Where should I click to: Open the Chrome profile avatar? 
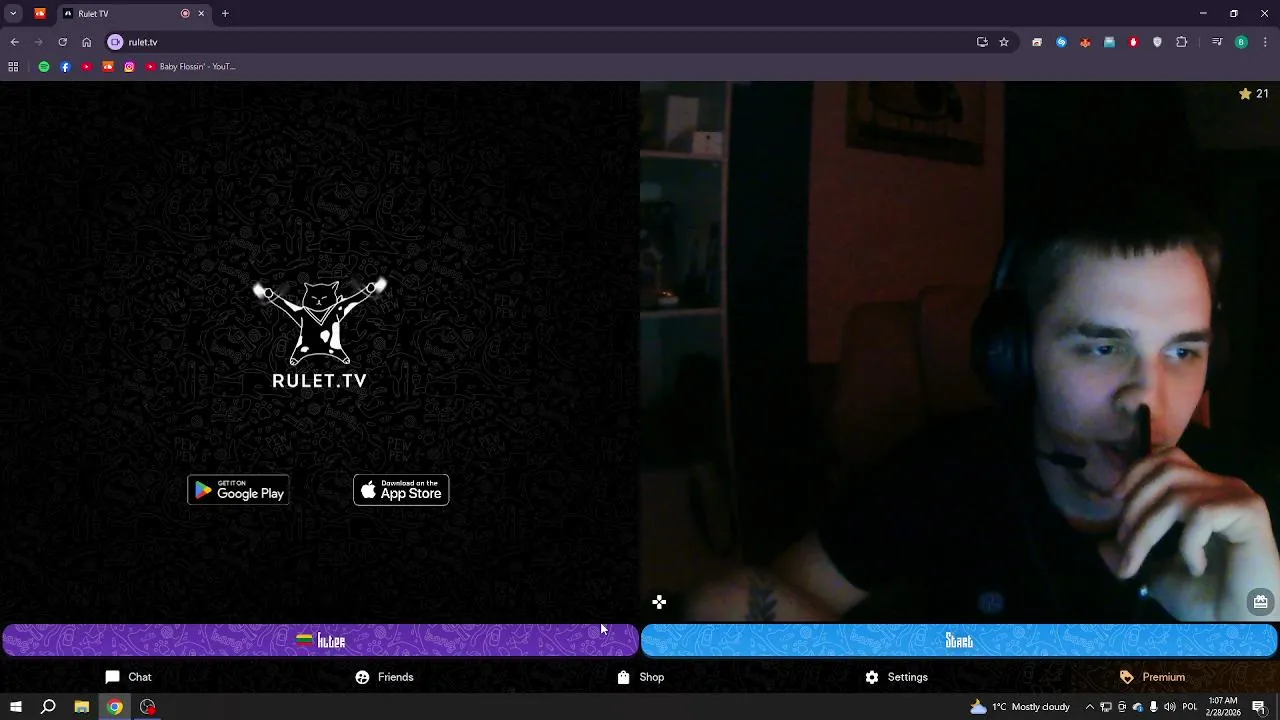click(1241, 42)
